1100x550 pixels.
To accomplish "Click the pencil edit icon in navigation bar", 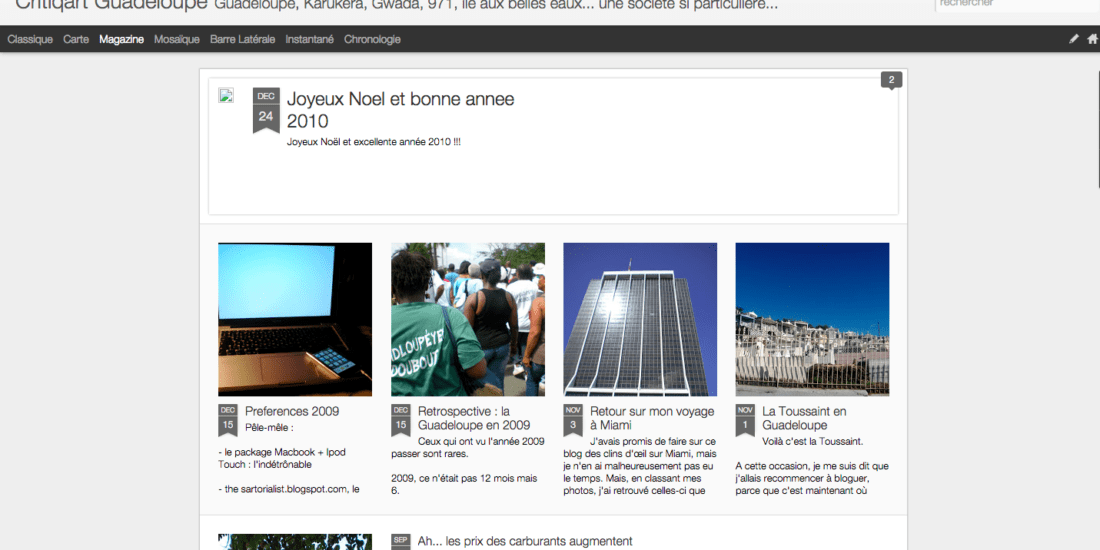I will pyautogui.click(x=1074, y=39).
